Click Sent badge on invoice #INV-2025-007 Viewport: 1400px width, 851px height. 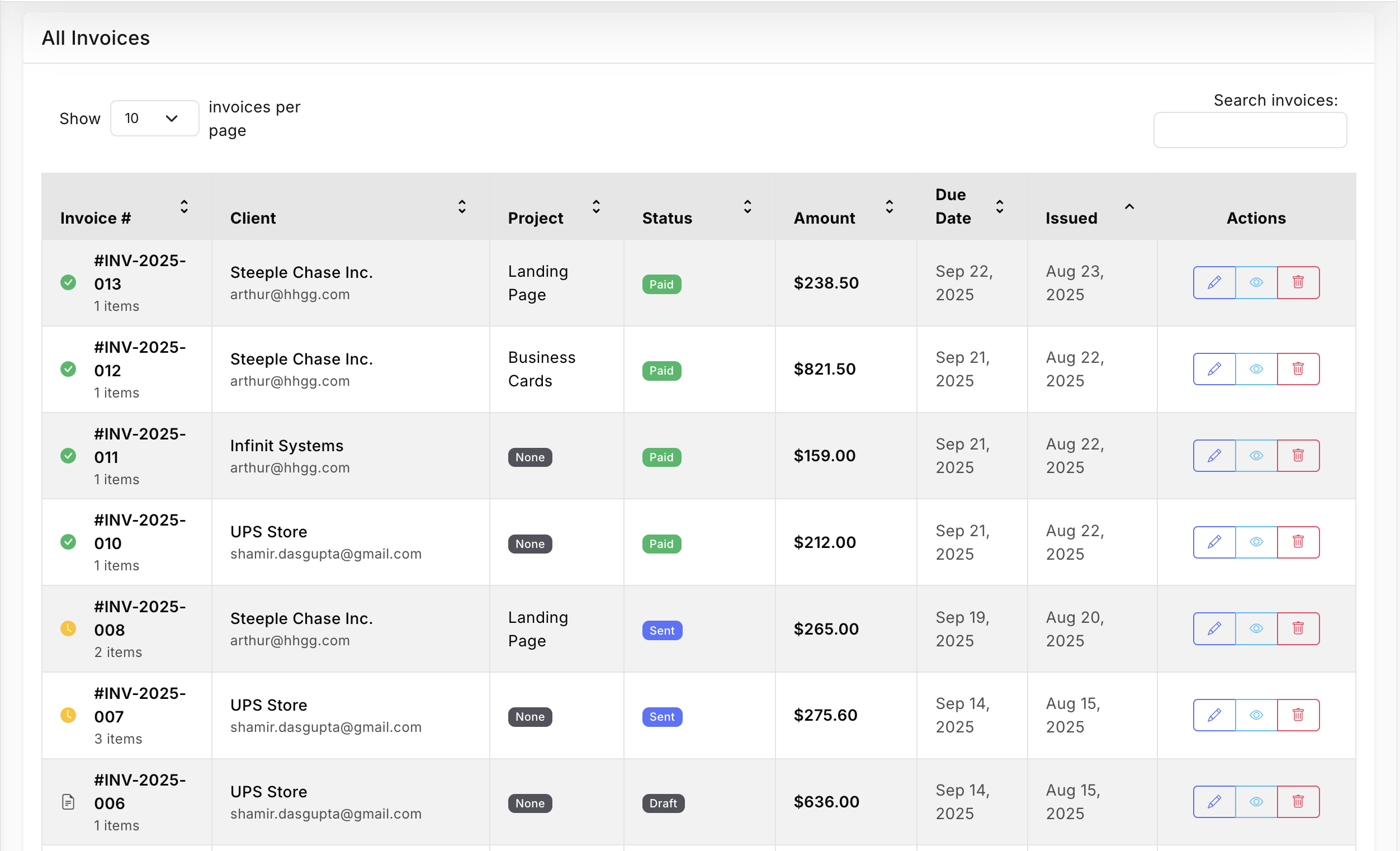pos(661,717)
